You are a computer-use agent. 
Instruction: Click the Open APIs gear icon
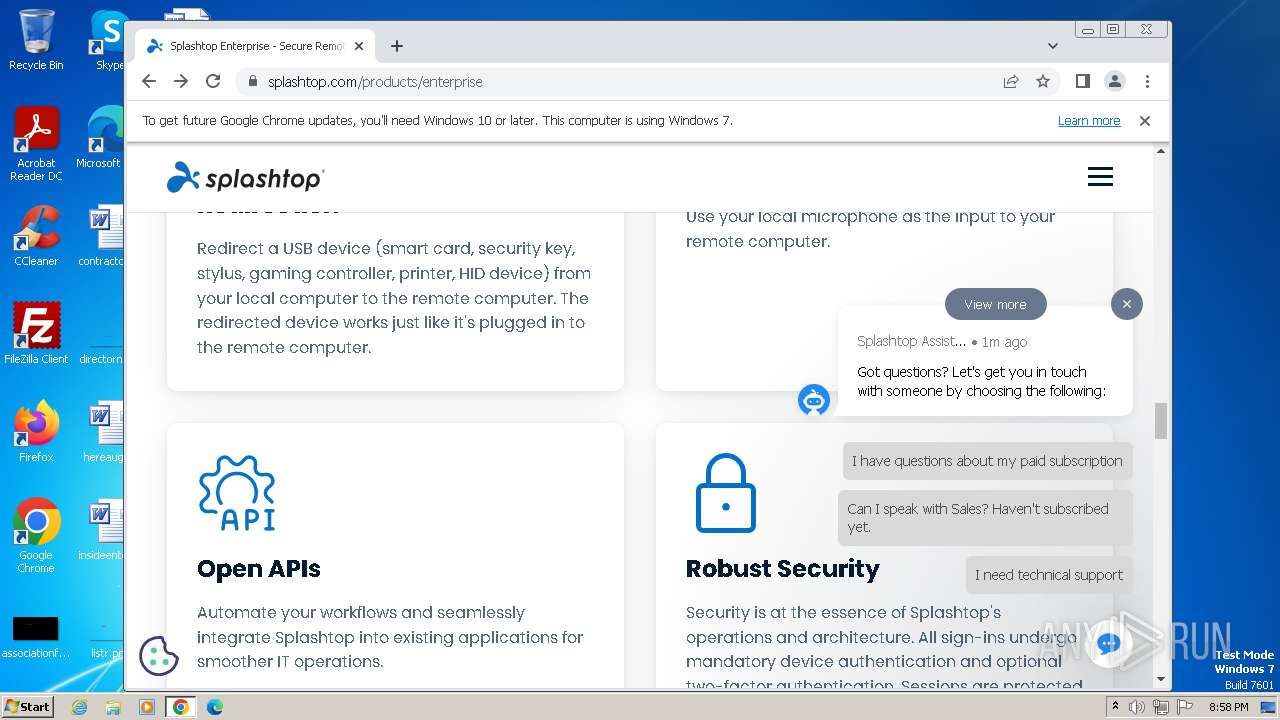click(237, 492)
